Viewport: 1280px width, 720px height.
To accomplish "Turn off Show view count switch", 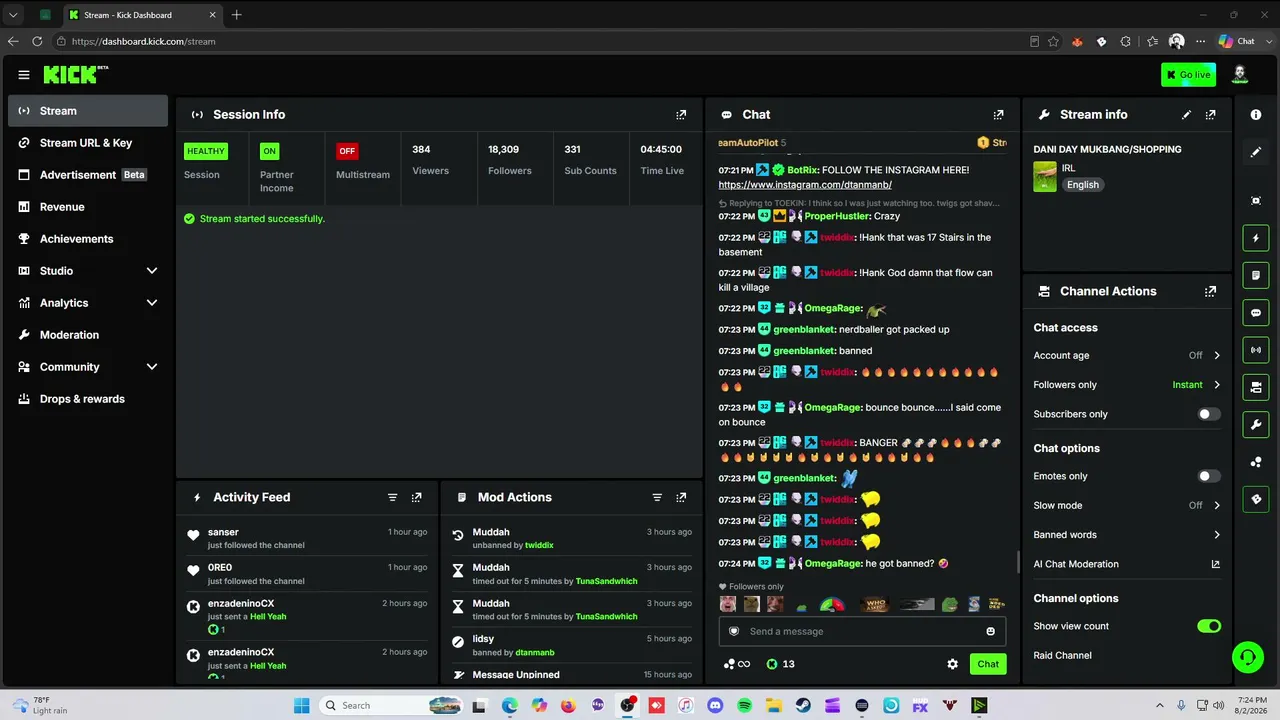I will (1209, 627).
